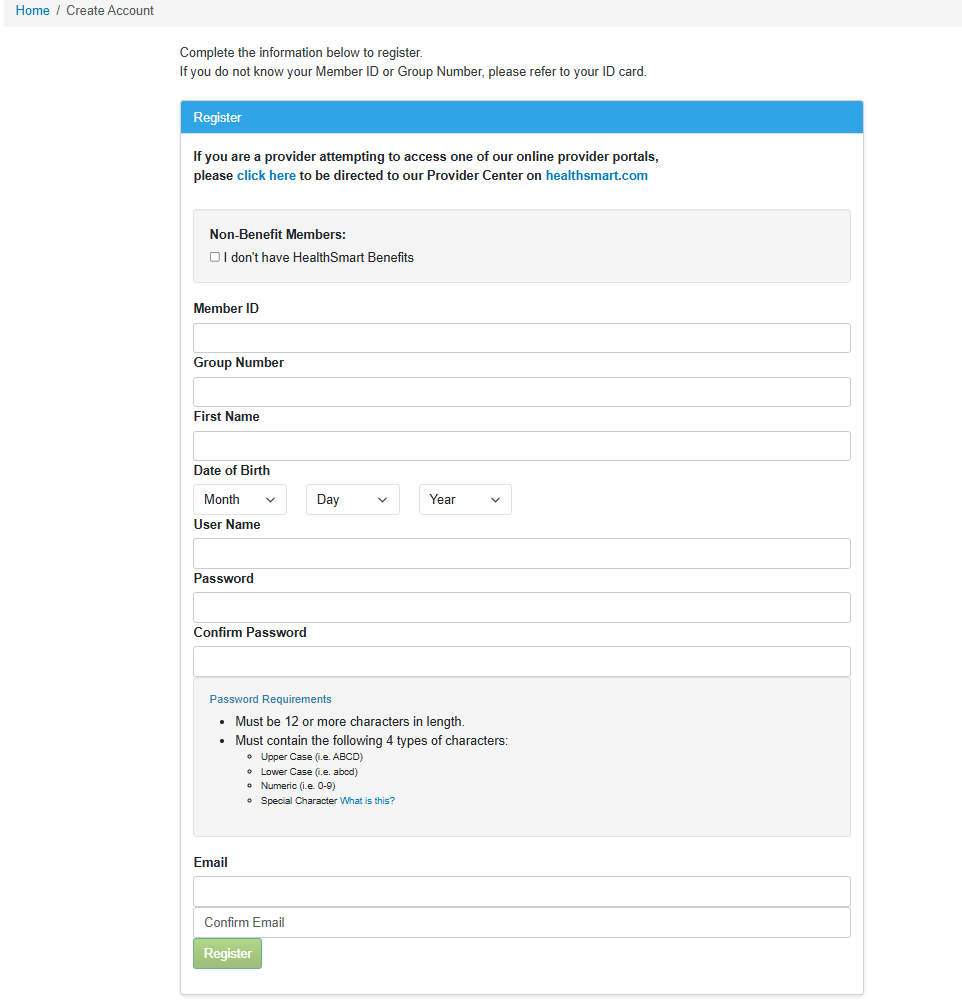Open the Month dropdown
Viewport: 962px width, 1000px height.
click(x=240, y=500)
